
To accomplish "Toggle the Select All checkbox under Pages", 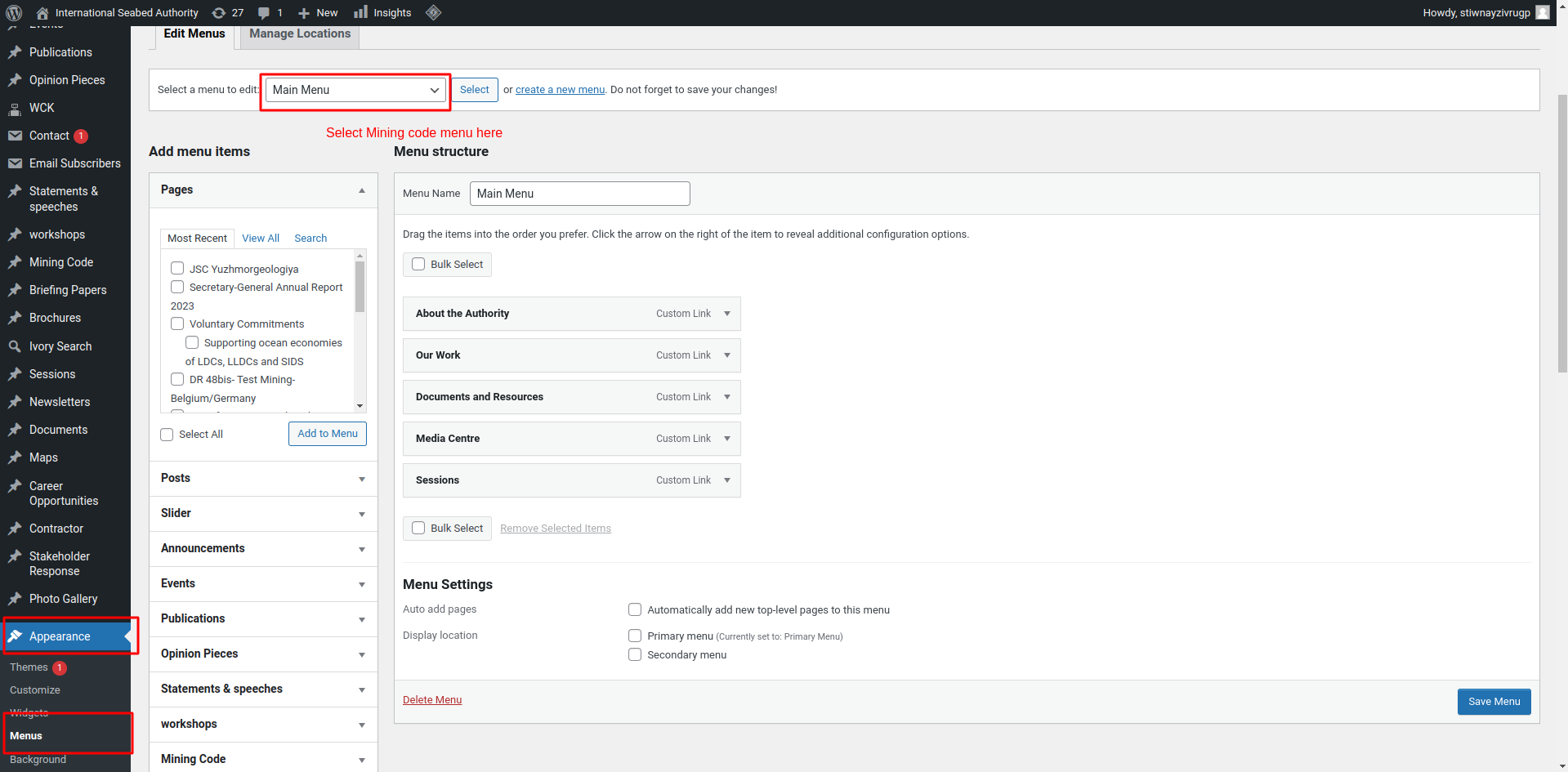I will click(167, 435).
